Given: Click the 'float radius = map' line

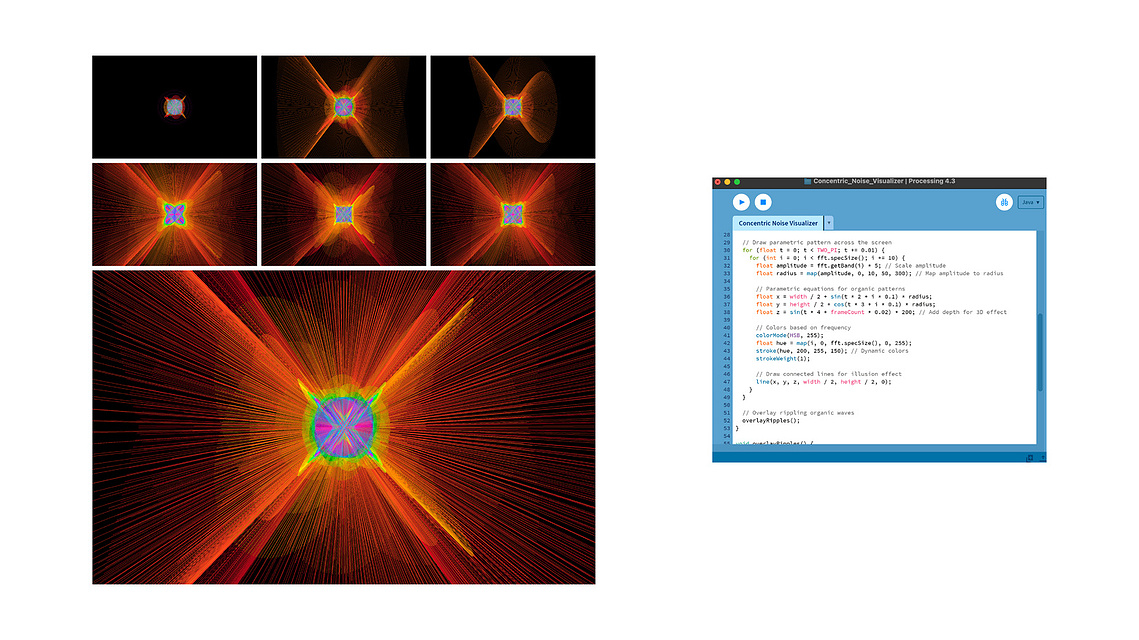Looking at the screenshot, I should tap(879, 273).
